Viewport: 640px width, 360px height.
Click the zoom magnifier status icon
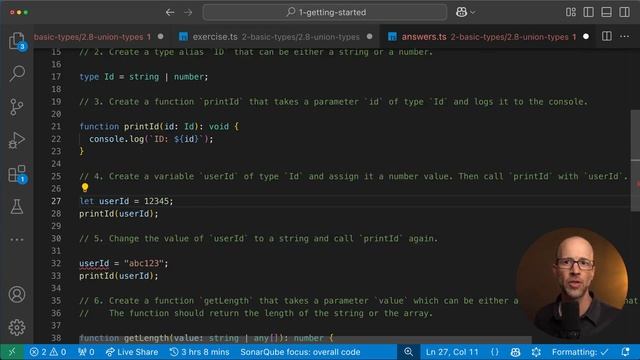click(408, 352)
